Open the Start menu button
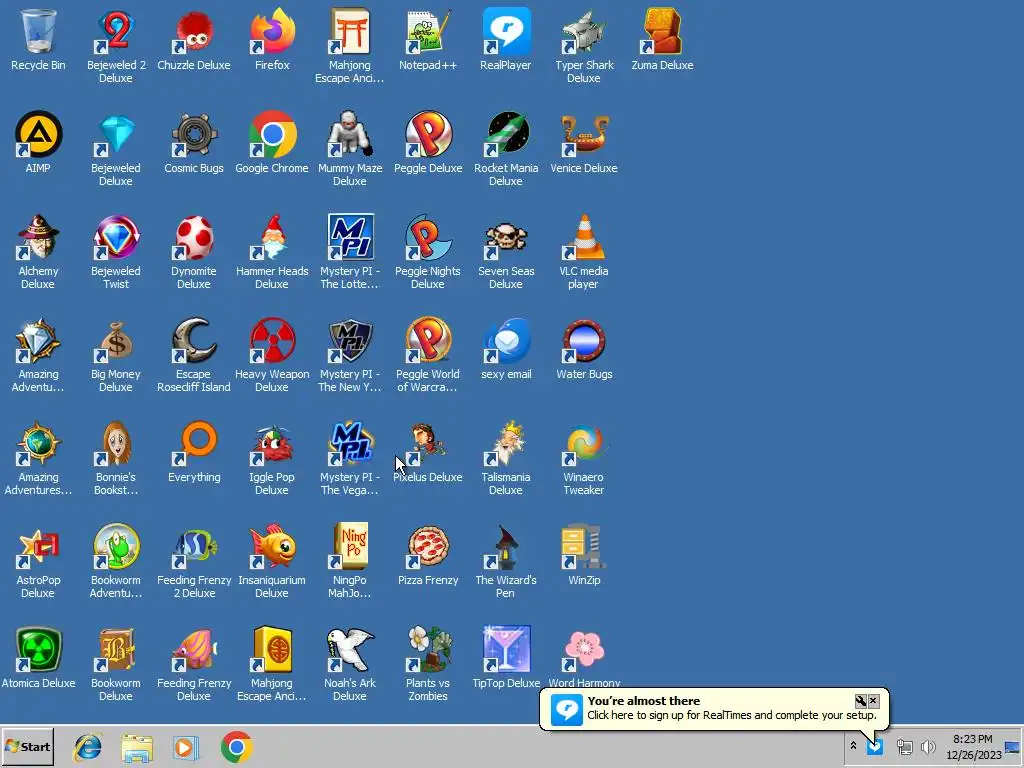 point(27,747)
